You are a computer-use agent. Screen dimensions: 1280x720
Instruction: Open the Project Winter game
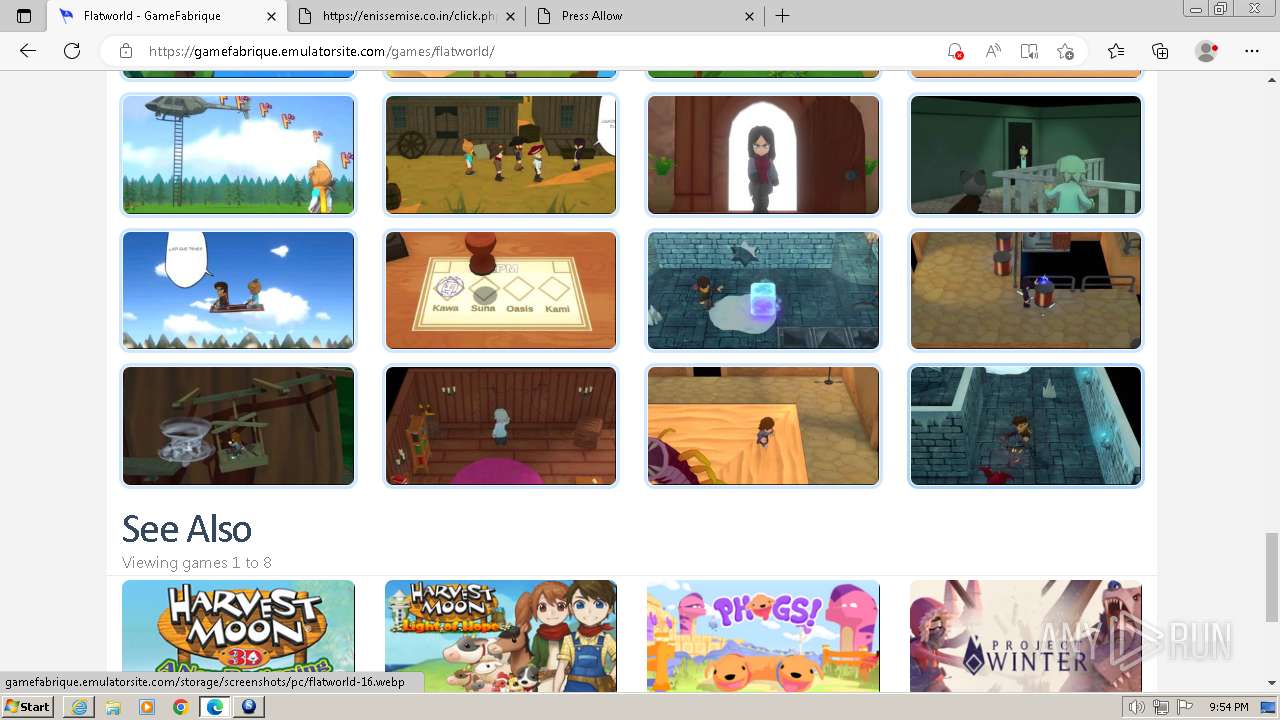[x=1026, y=635]
